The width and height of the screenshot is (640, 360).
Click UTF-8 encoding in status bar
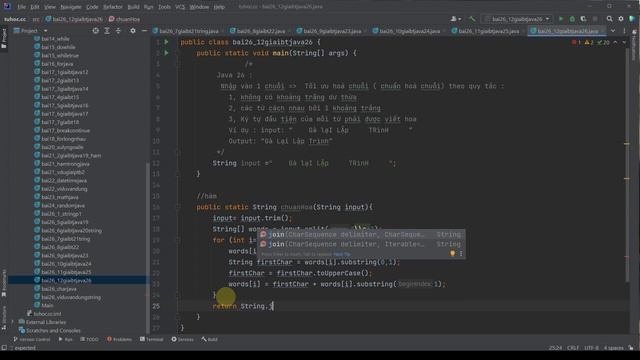pos(591,348)
